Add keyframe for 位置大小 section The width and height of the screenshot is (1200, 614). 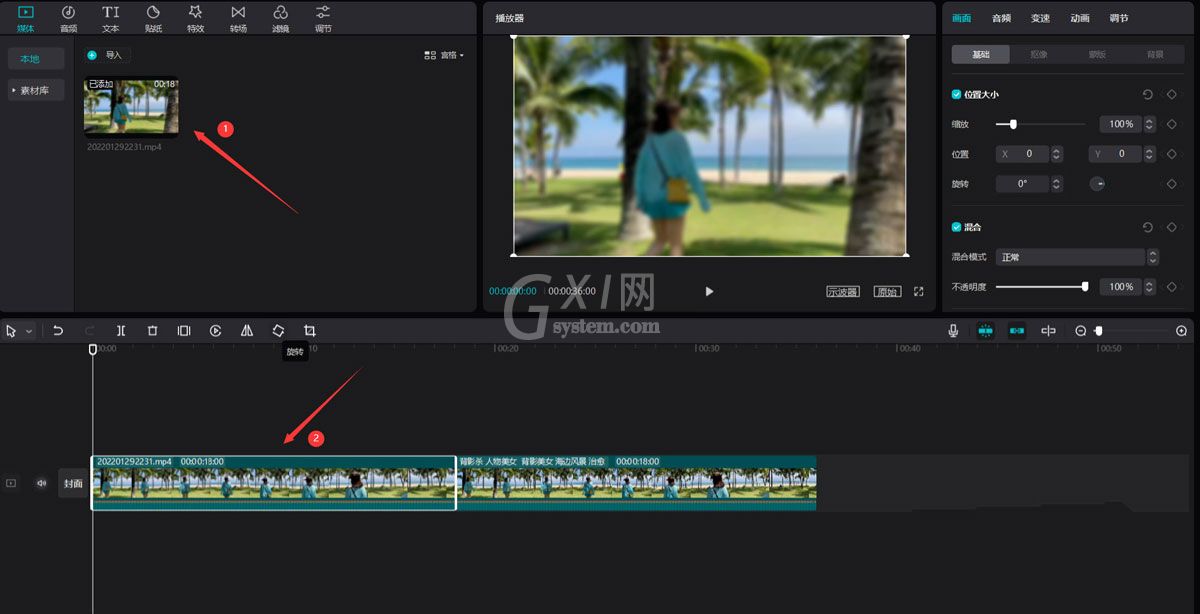(x=1172, y=94)
